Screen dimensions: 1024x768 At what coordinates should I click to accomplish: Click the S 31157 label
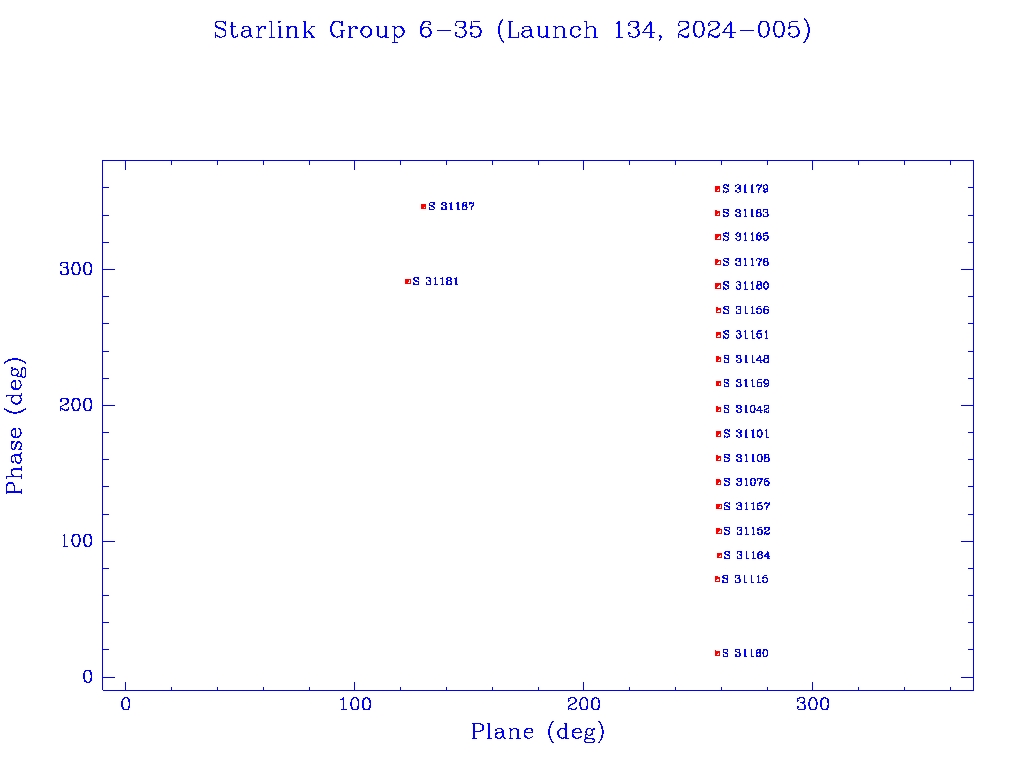746,506
